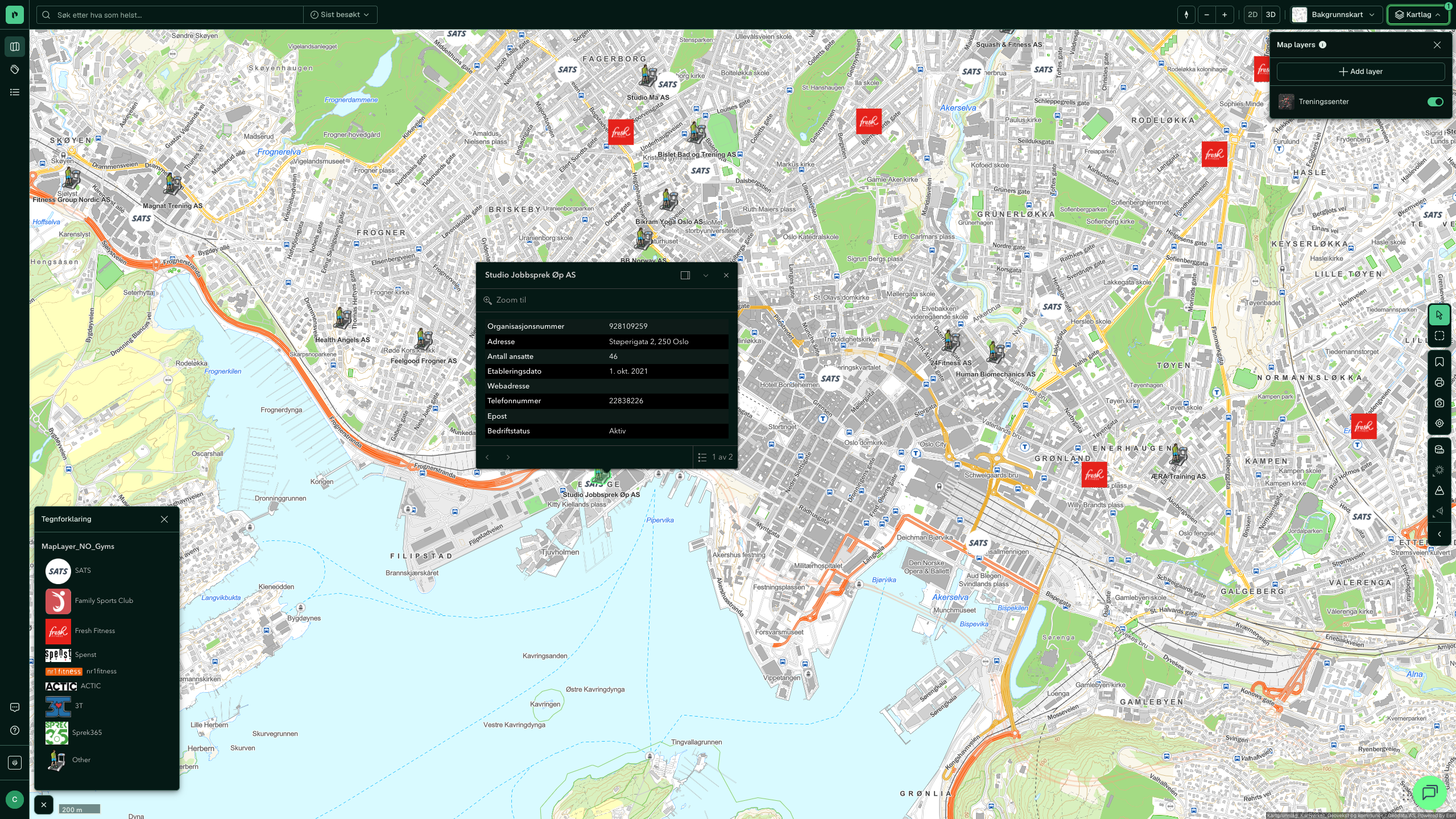Screen dimensions: 1456x819
Task: Collapse the right toolbar with chevron
Action: click(x=1440, y=534)
